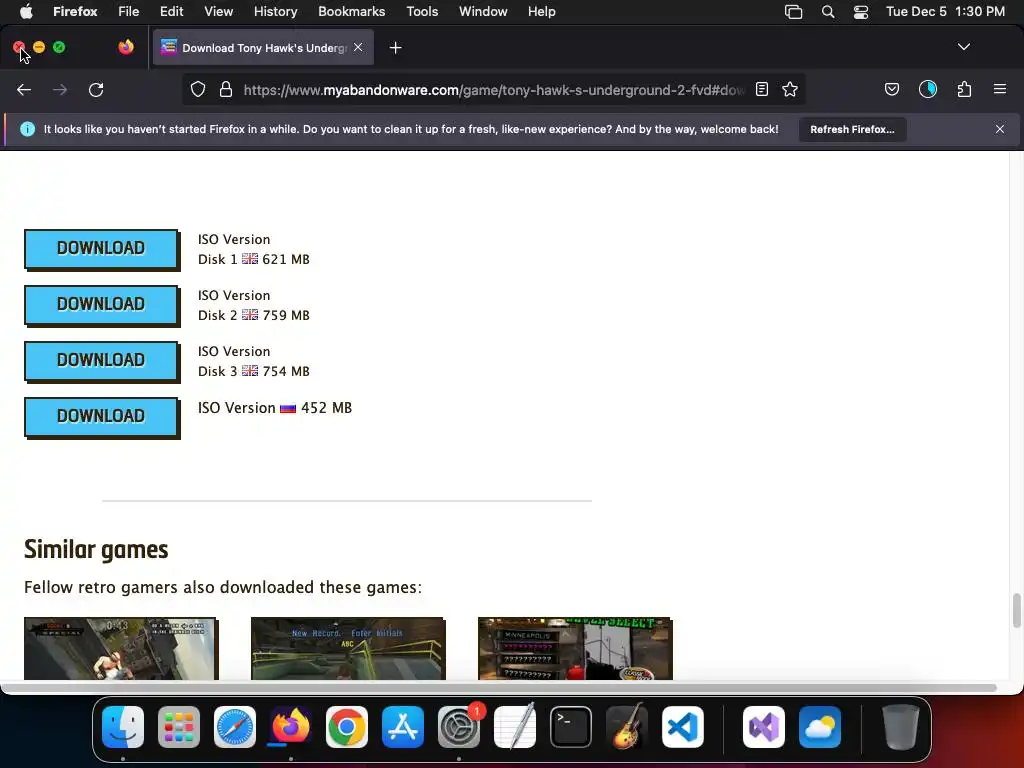This screenshot has height=768, width=1024.
Task: Click the padlock site security icon
Action: 226,89
